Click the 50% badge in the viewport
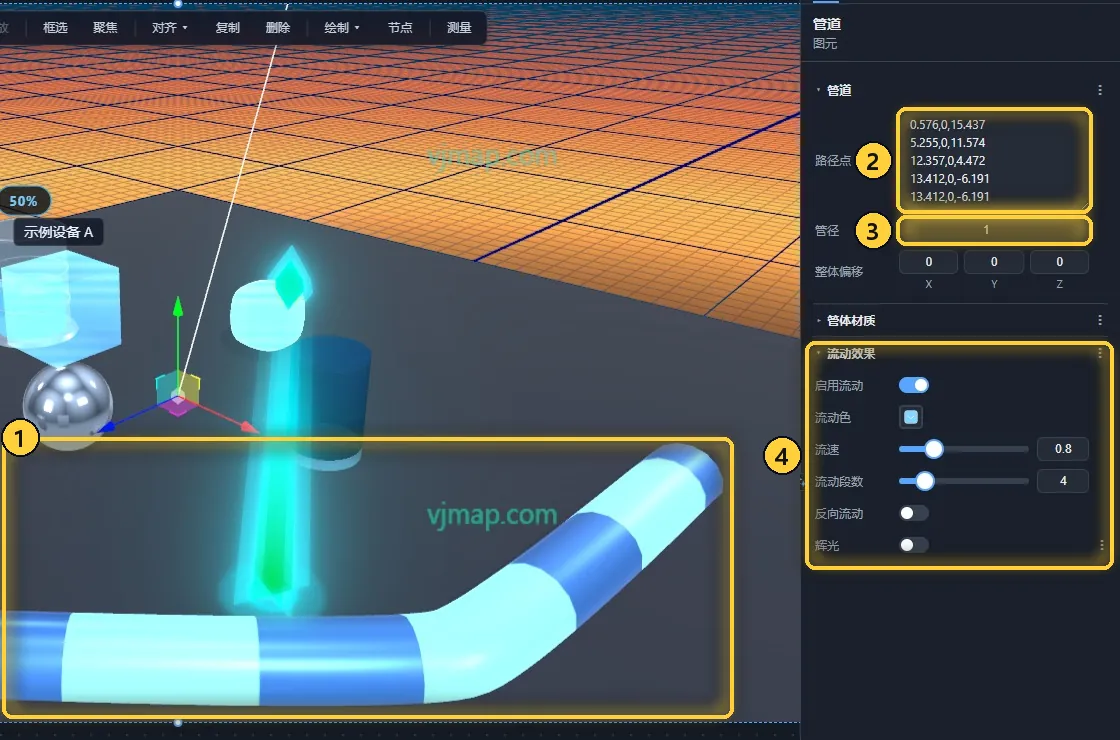Screen dimensions: 1120x740 (24, 201)
